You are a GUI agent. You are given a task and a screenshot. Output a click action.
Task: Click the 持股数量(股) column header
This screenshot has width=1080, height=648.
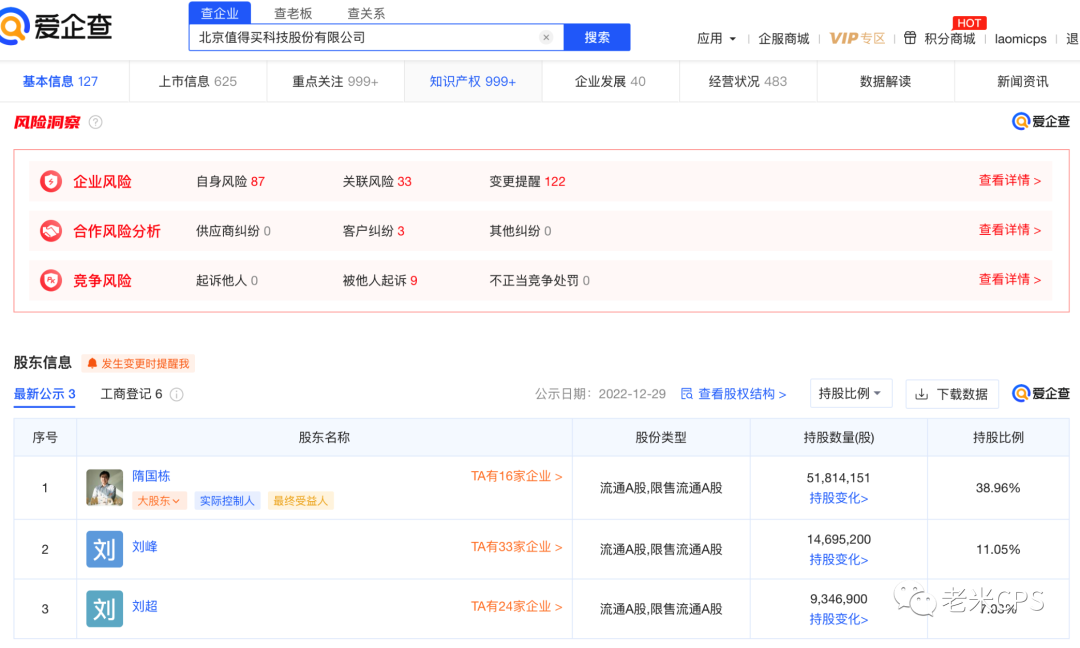[838, 437]
